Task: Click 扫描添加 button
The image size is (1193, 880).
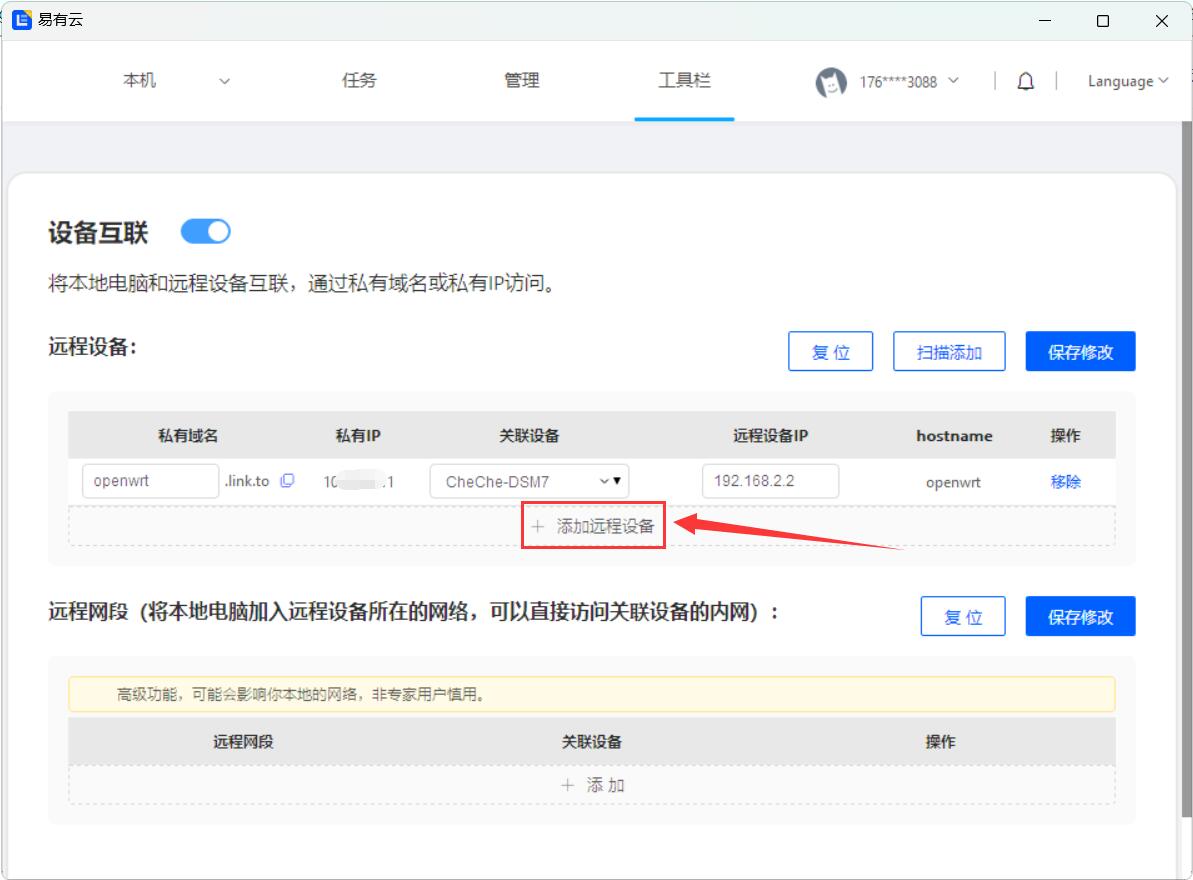Action: point(948,352)
